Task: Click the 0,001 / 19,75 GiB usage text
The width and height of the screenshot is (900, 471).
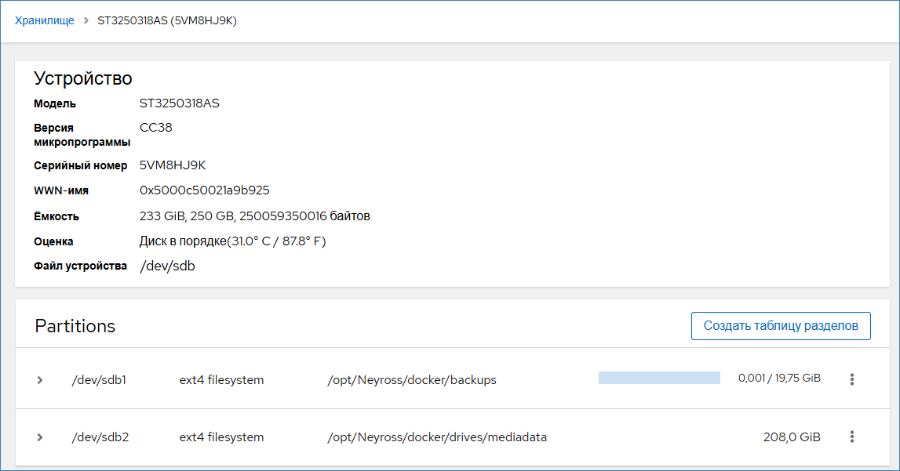Action: [779, 378]
